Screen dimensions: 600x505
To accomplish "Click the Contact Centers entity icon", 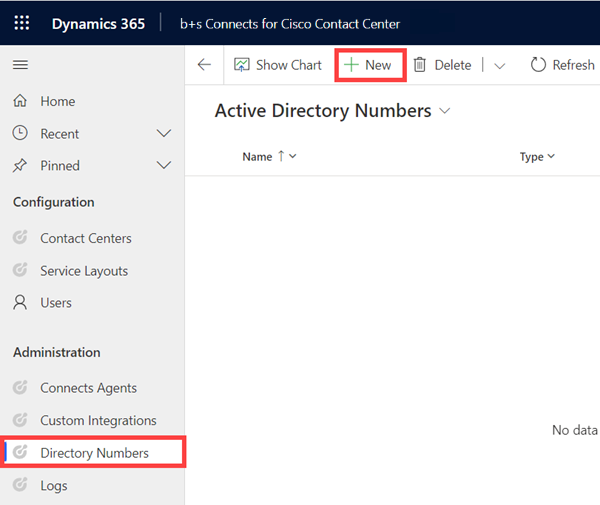I will tap(20, 238).
